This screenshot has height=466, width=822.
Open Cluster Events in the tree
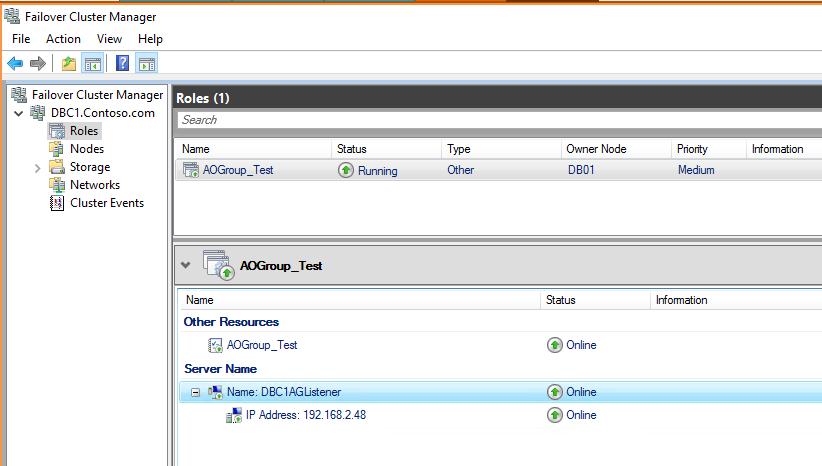(106, 203)
